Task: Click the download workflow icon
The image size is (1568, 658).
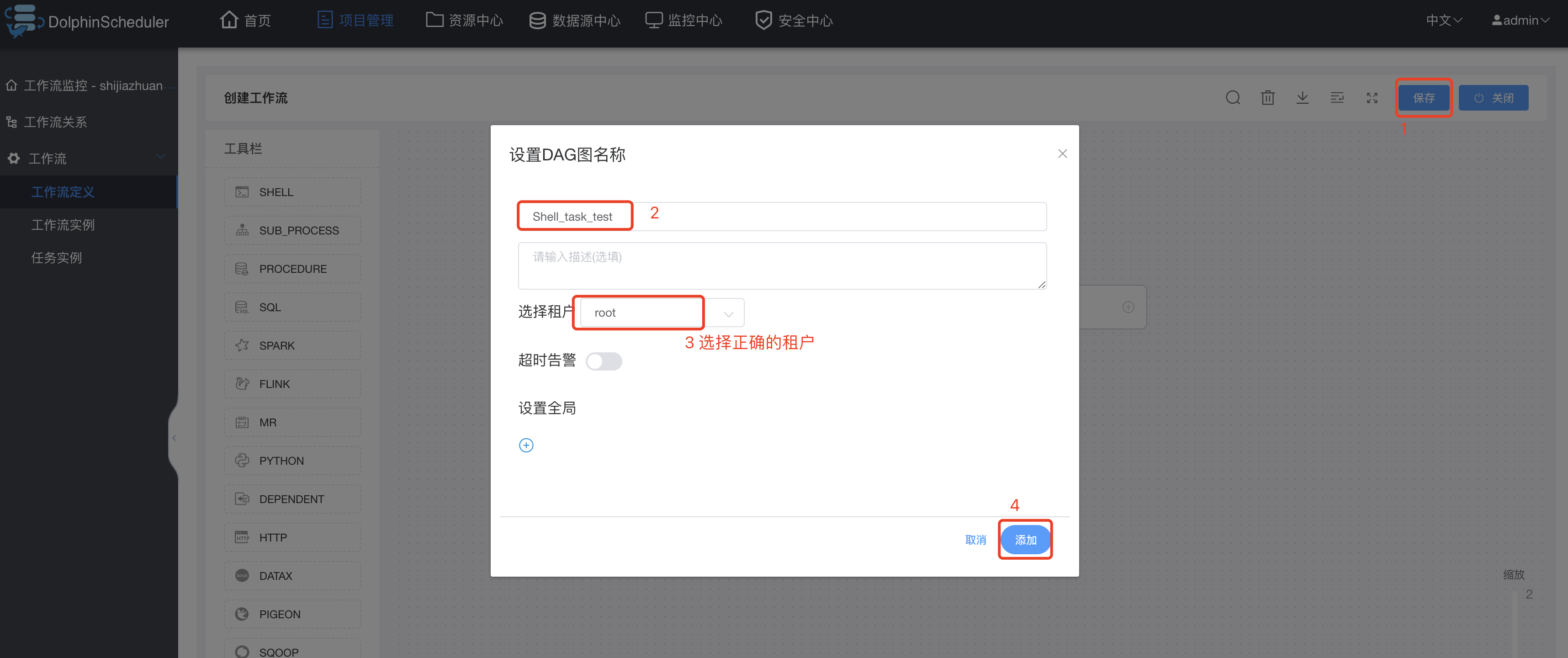Action: tap(1302, 98)
